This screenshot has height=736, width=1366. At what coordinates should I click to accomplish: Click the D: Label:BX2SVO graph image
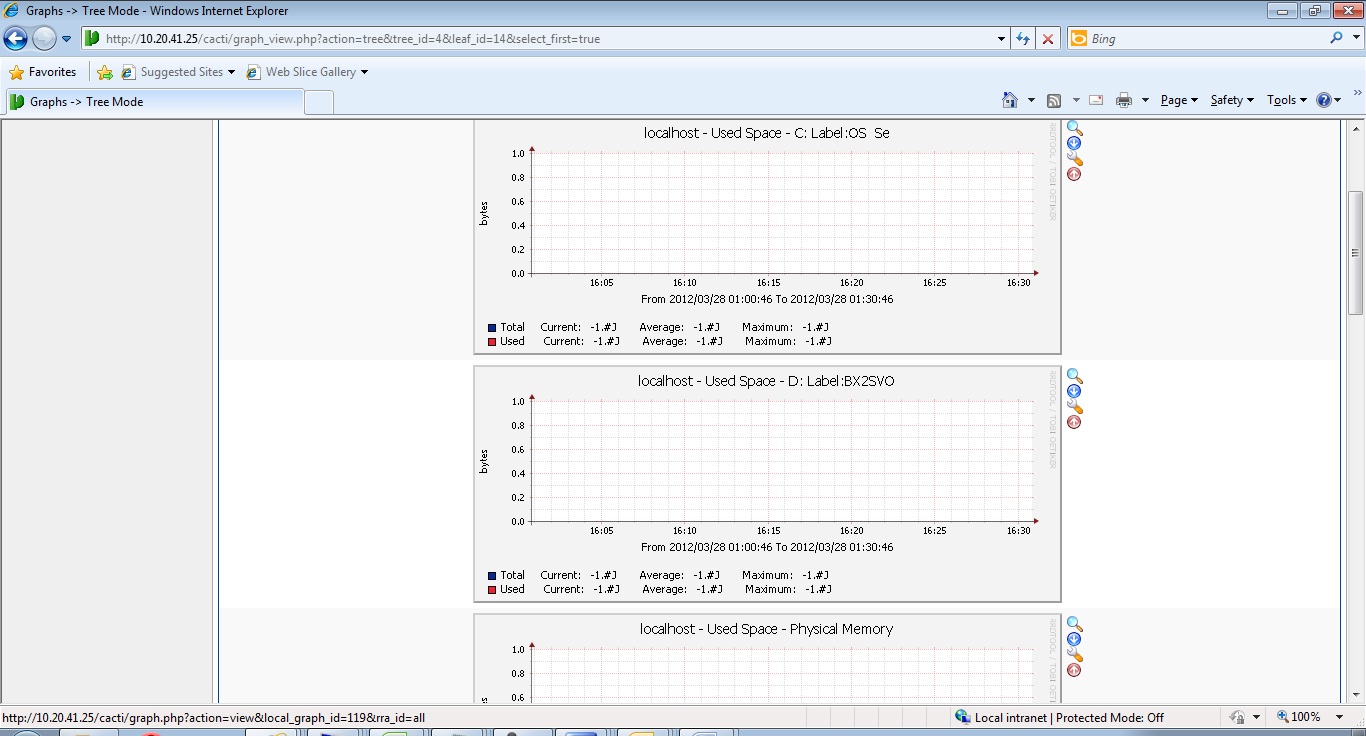coord(767,484)
